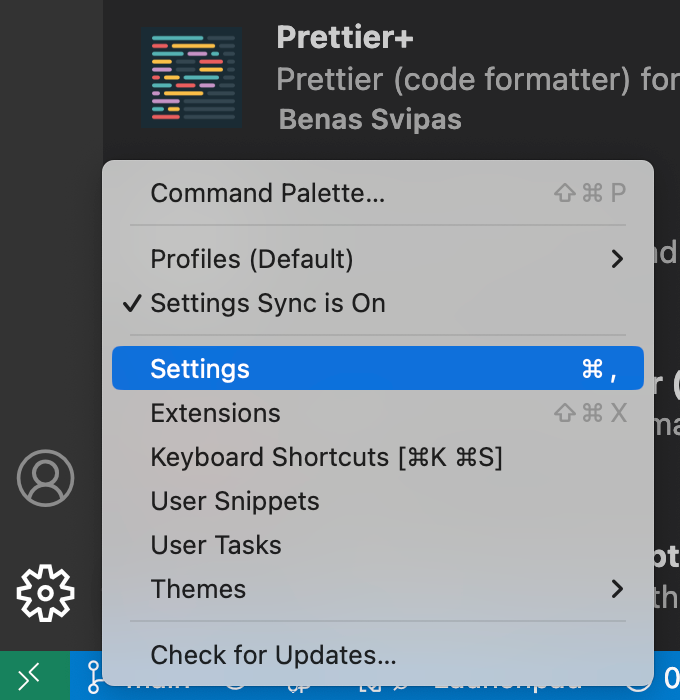Click Check for Updates menu item
The height and width of the screenshot is (700, 680).
coord(273,656)
